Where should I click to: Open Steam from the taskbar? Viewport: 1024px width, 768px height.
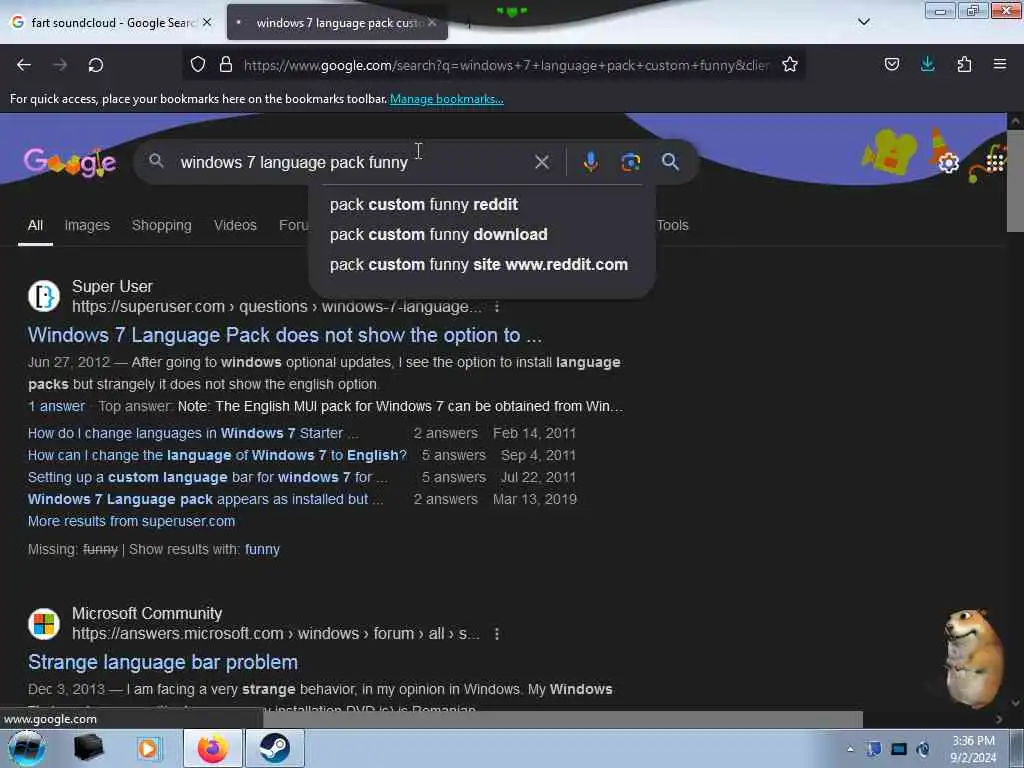[275, 748]
